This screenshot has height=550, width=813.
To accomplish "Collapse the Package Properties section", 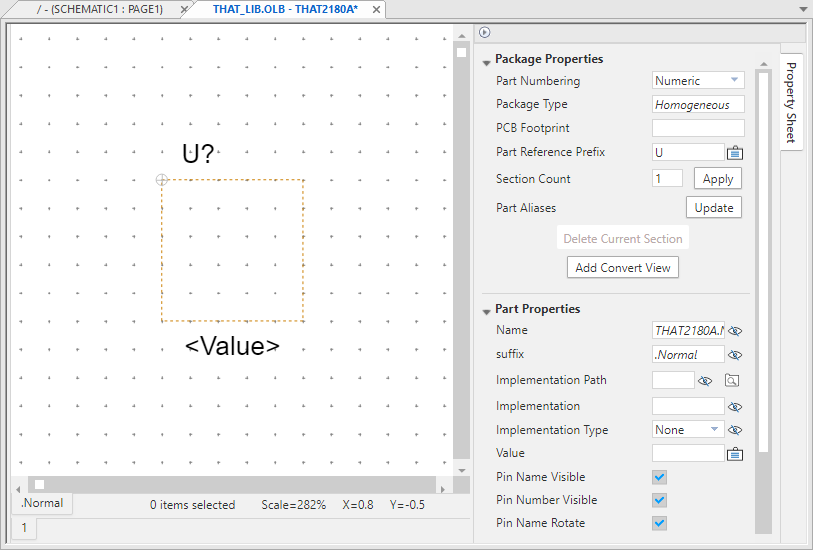I will click(x=486, y=60).
